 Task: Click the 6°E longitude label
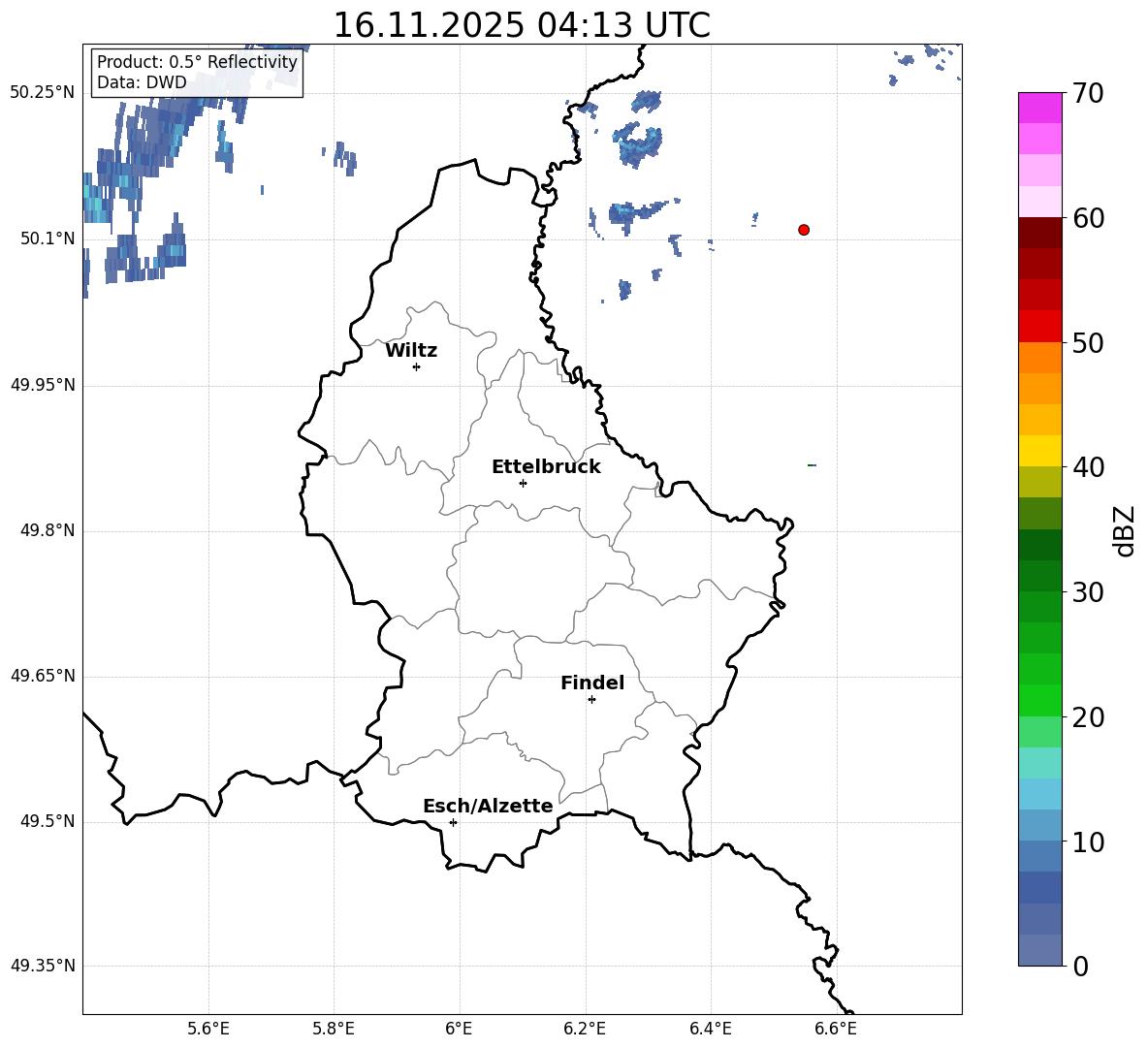(459, 1029)
